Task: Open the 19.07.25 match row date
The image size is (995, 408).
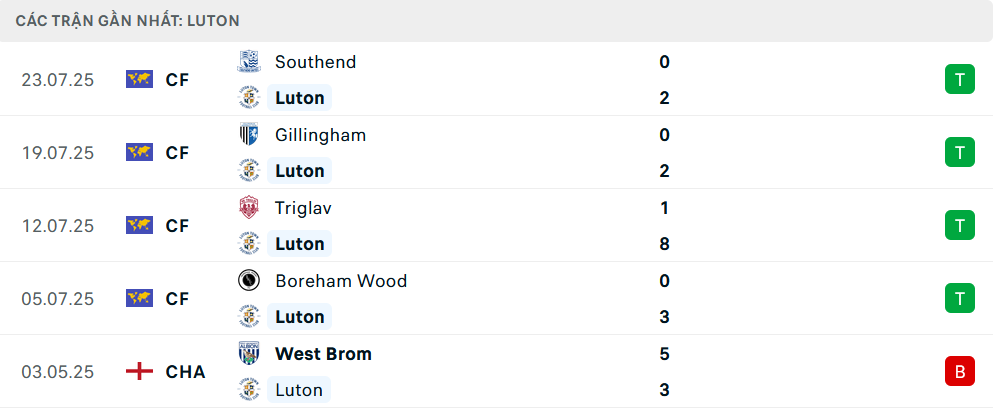Action: [58, 153]
